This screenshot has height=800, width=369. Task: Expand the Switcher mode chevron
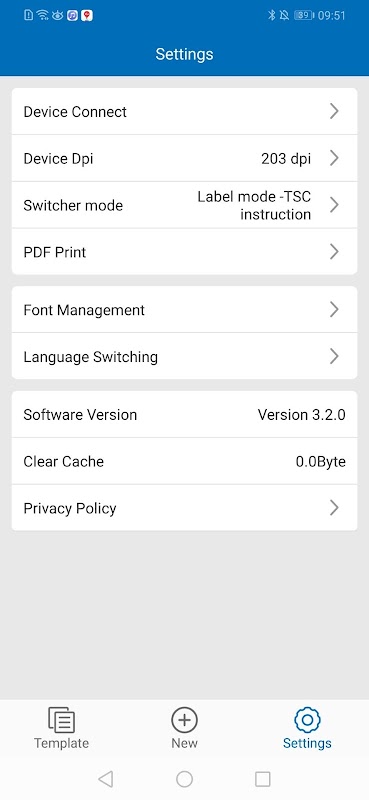click(334, 205)
